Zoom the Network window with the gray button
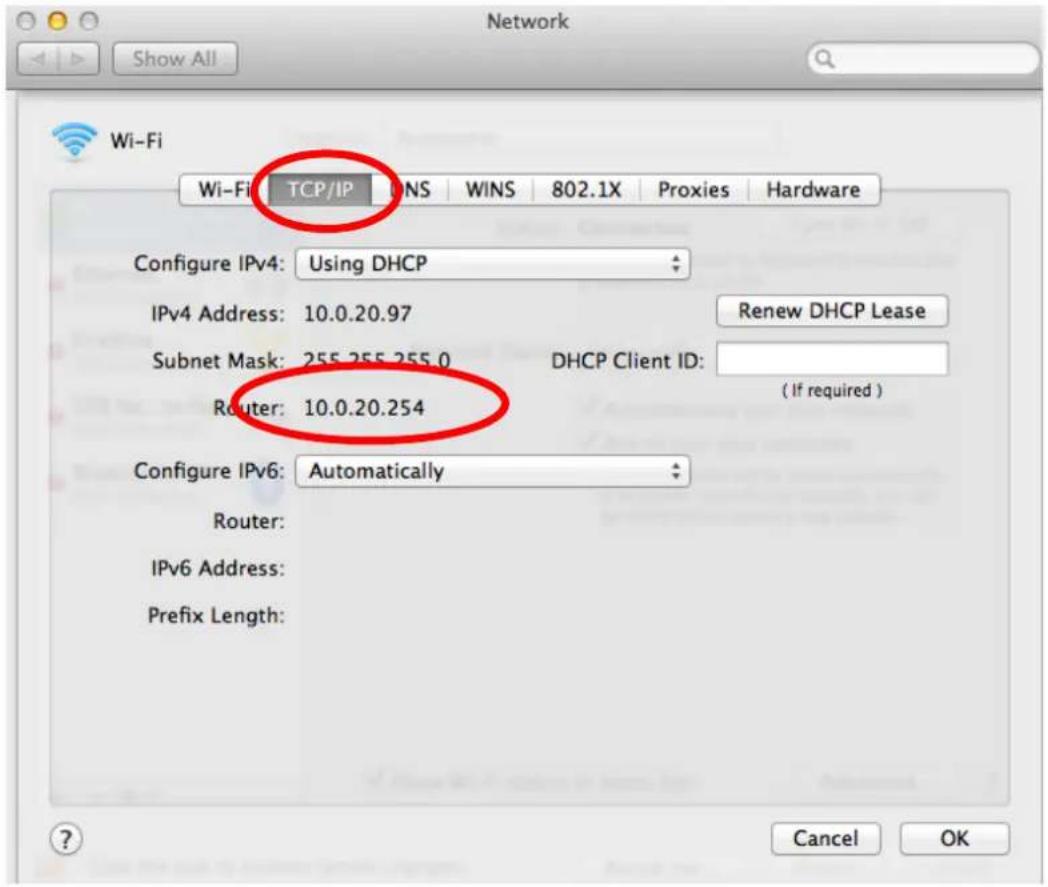 pos(89,21)
